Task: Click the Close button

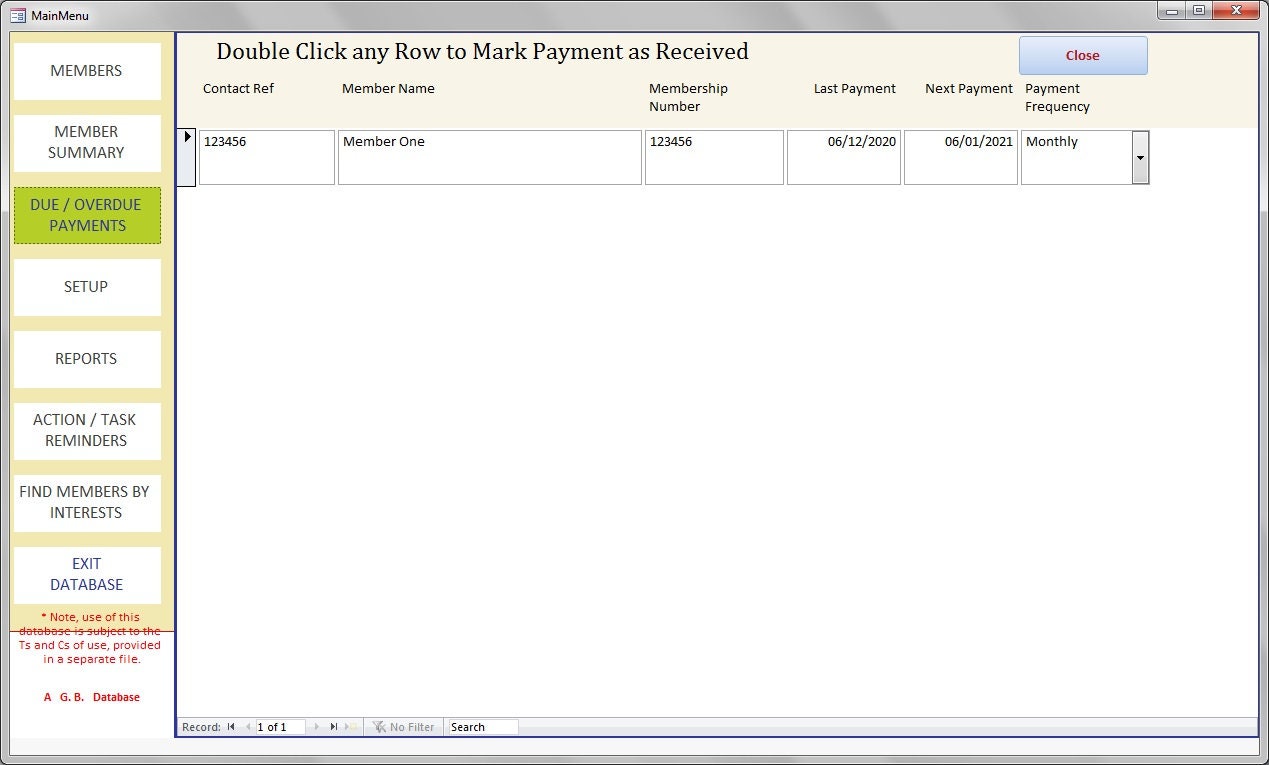Action: 1083,56
